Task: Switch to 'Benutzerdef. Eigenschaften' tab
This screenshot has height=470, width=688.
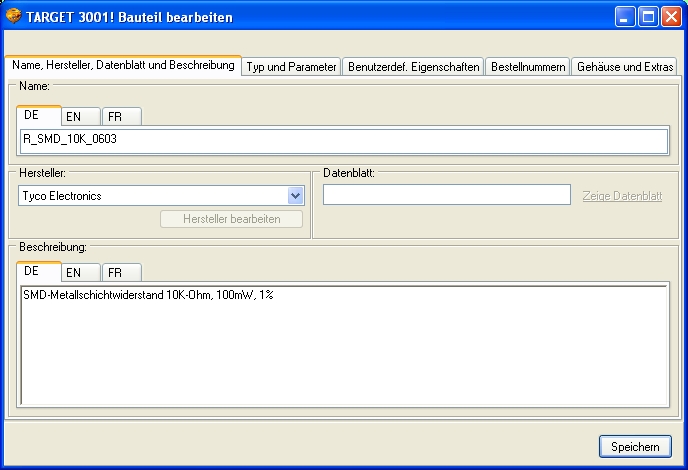Action: [413, 67]
